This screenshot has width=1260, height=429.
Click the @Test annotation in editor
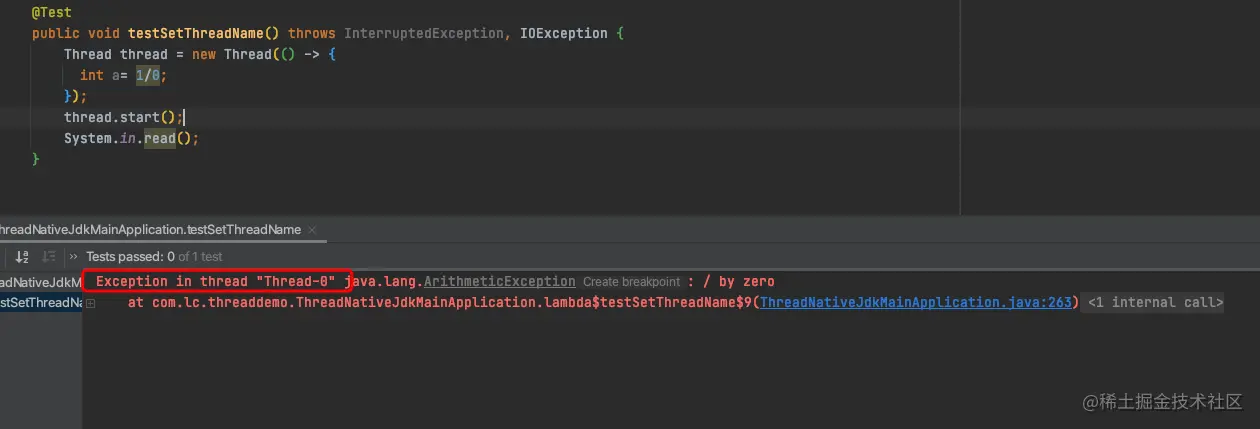[51, 12]
